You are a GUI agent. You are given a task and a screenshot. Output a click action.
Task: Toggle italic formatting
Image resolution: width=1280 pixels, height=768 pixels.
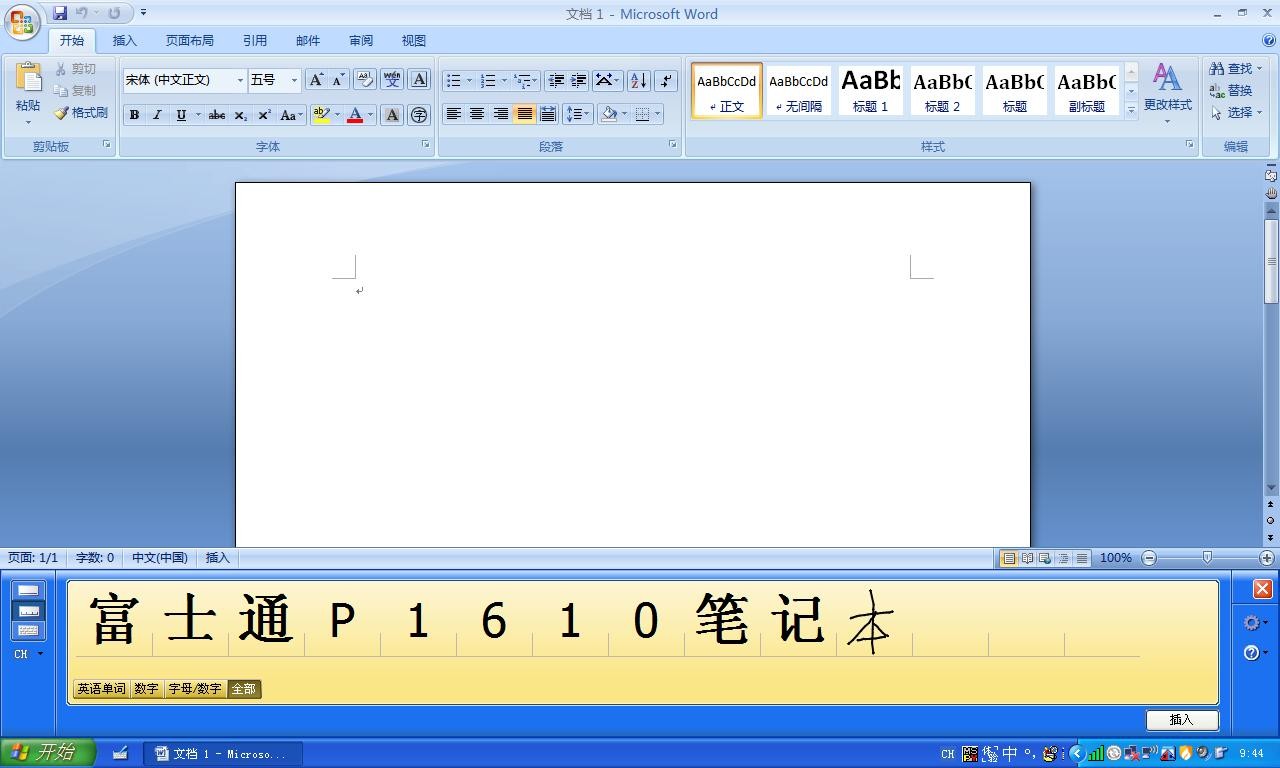(x=157, y=115)
